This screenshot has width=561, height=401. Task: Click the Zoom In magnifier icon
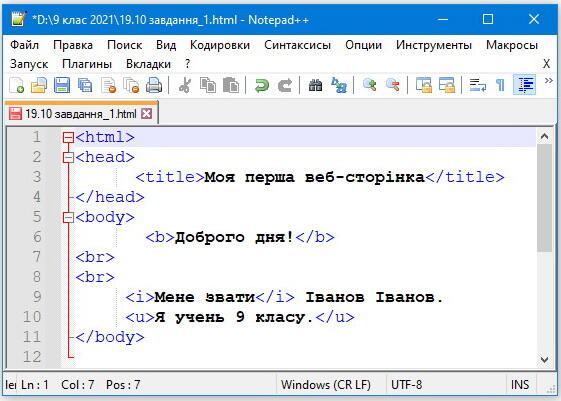pos(369,85)
